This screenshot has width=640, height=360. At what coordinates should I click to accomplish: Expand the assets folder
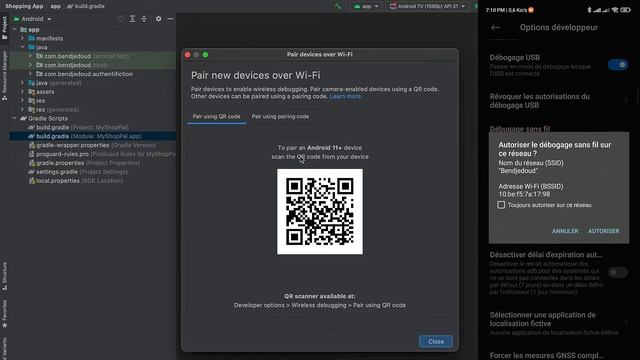point(22,92)
